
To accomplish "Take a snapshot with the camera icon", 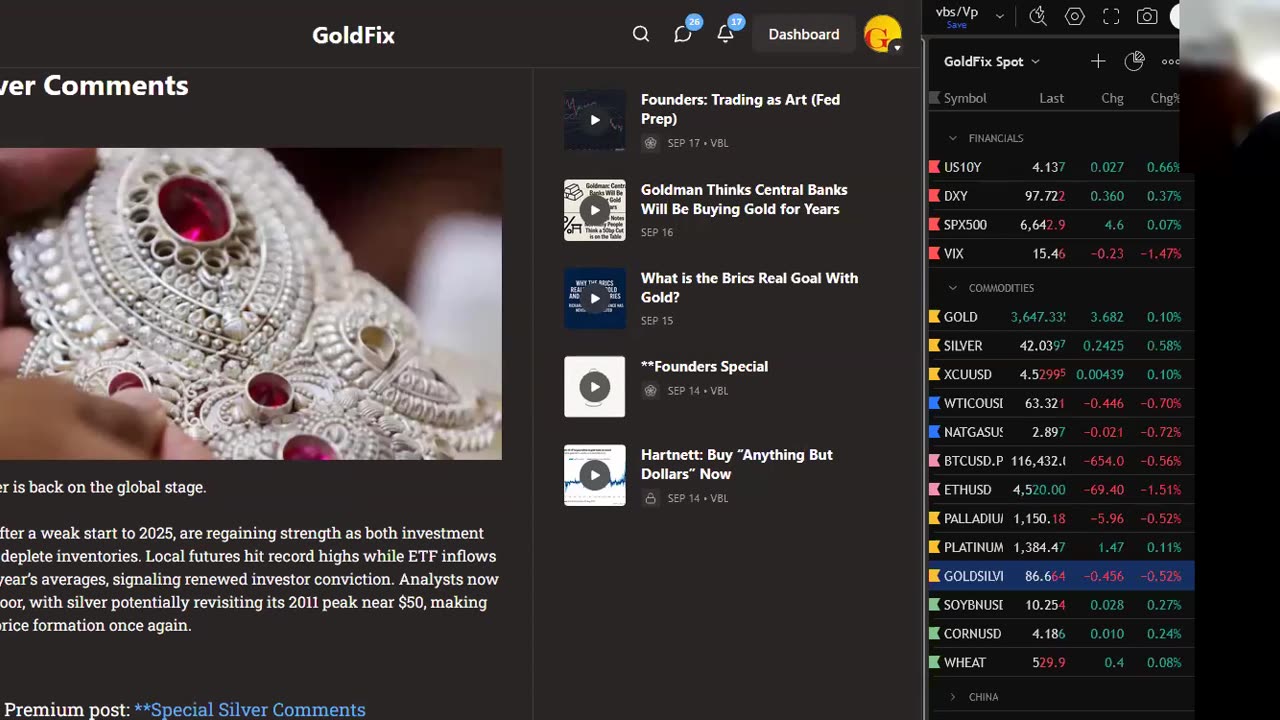I will coord(1147,16).
